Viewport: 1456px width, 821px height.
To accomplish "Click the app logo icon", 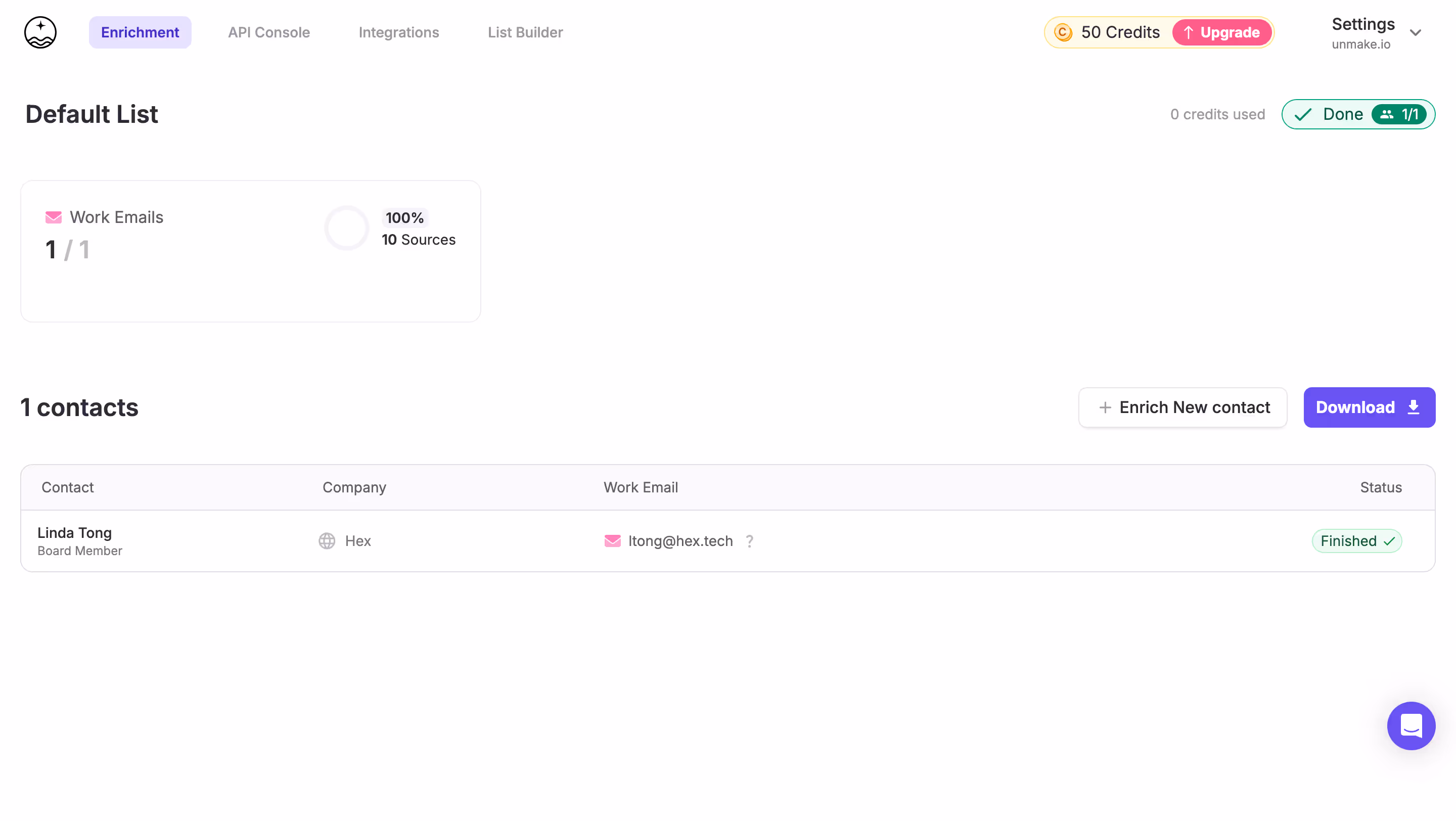I will (x=40, y=32).
